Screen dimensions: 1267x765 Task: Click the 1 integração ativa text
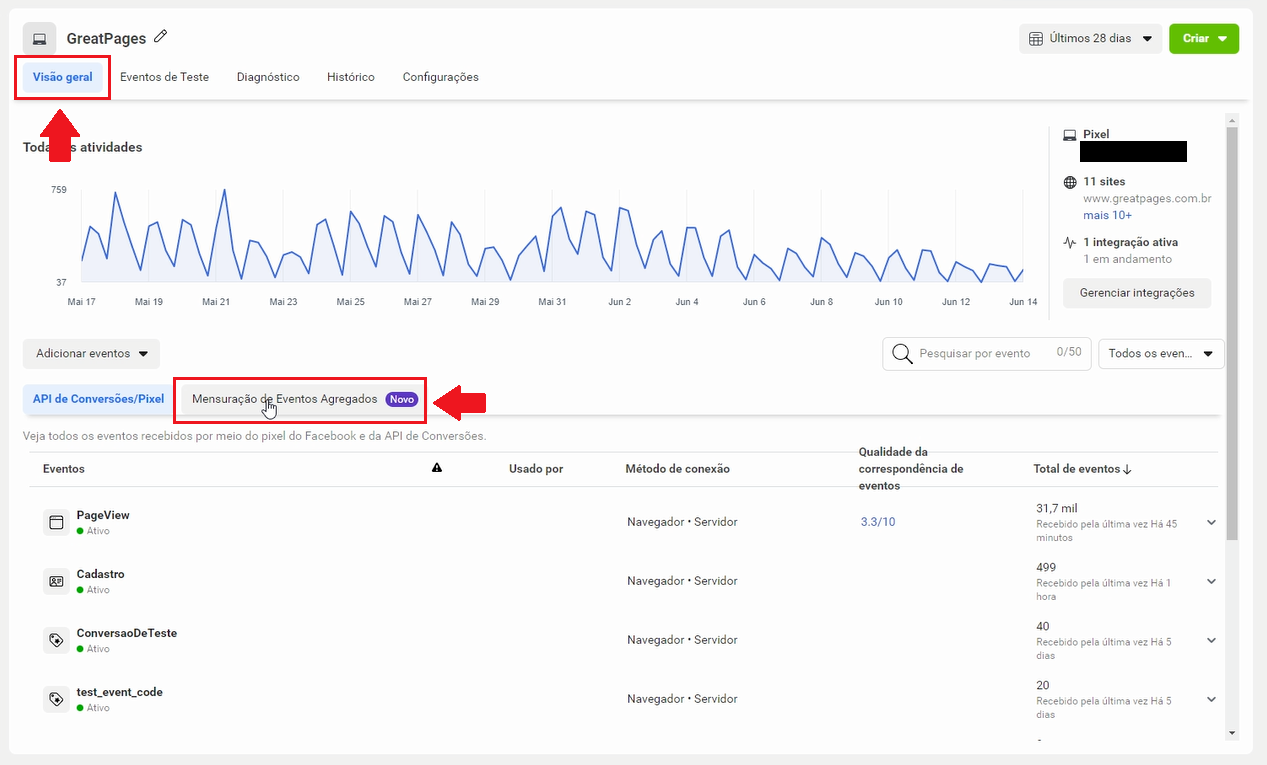1131,242
